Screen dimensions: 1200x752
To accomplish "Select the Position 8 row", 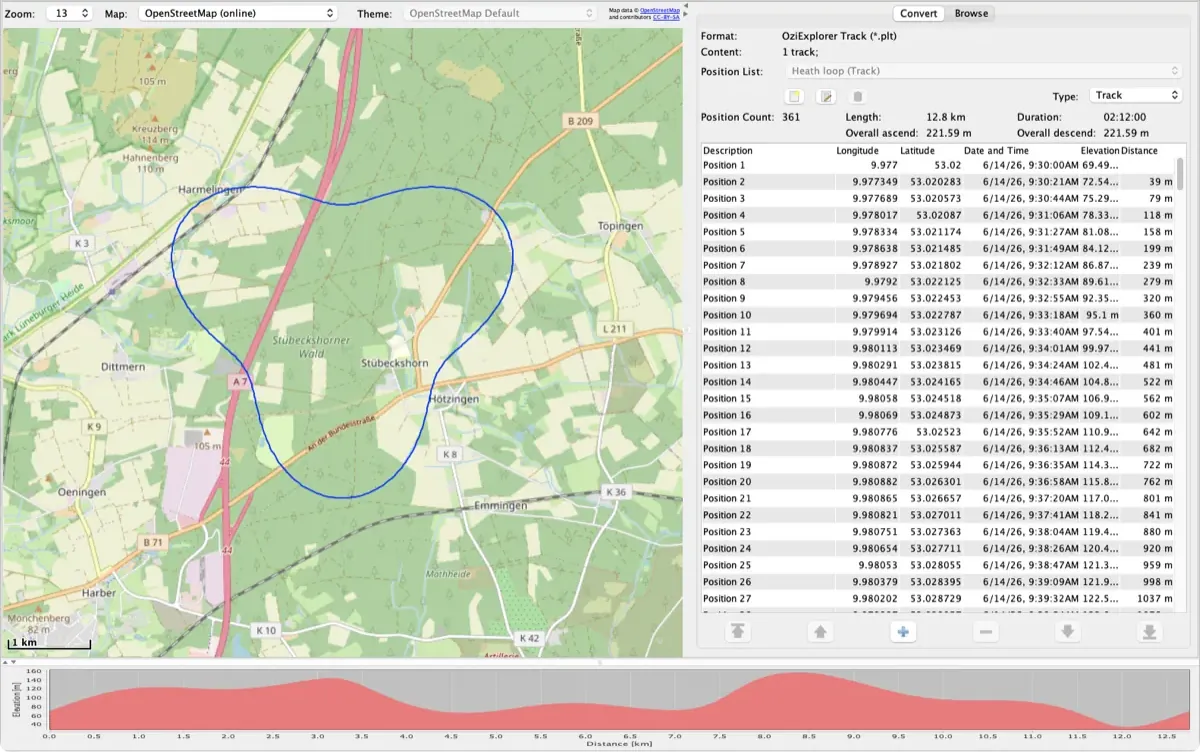I will click(937, 282).
